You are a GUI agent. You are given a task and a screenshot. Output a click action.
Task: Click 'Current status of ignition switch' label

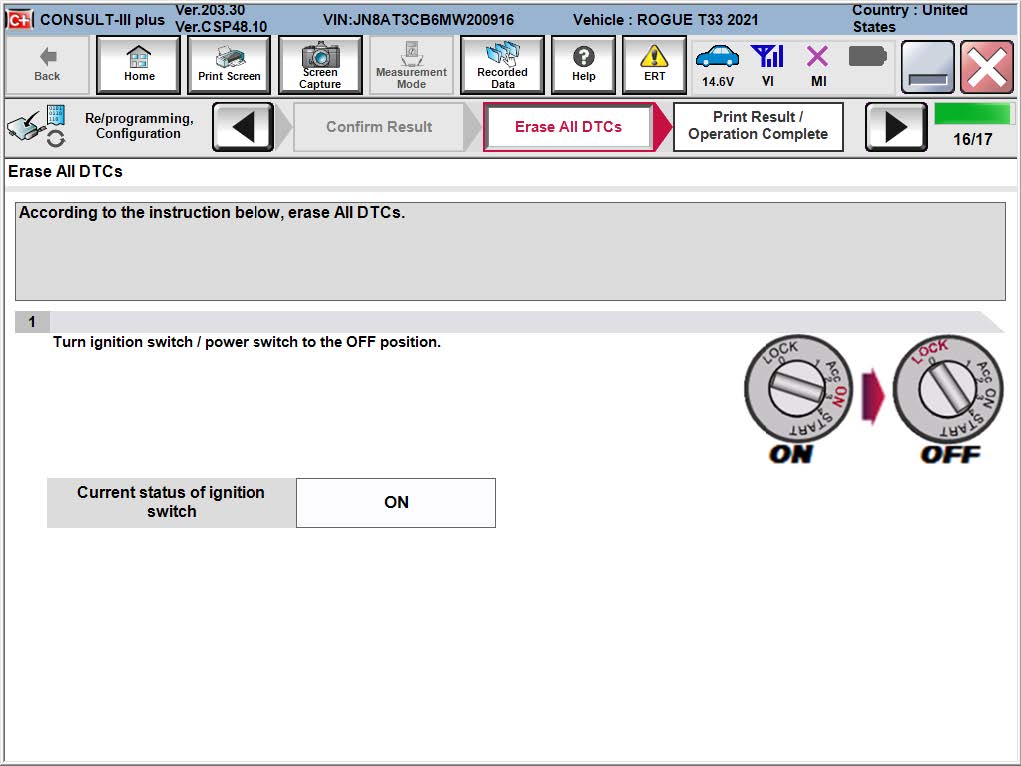click(x=171, y=502)
